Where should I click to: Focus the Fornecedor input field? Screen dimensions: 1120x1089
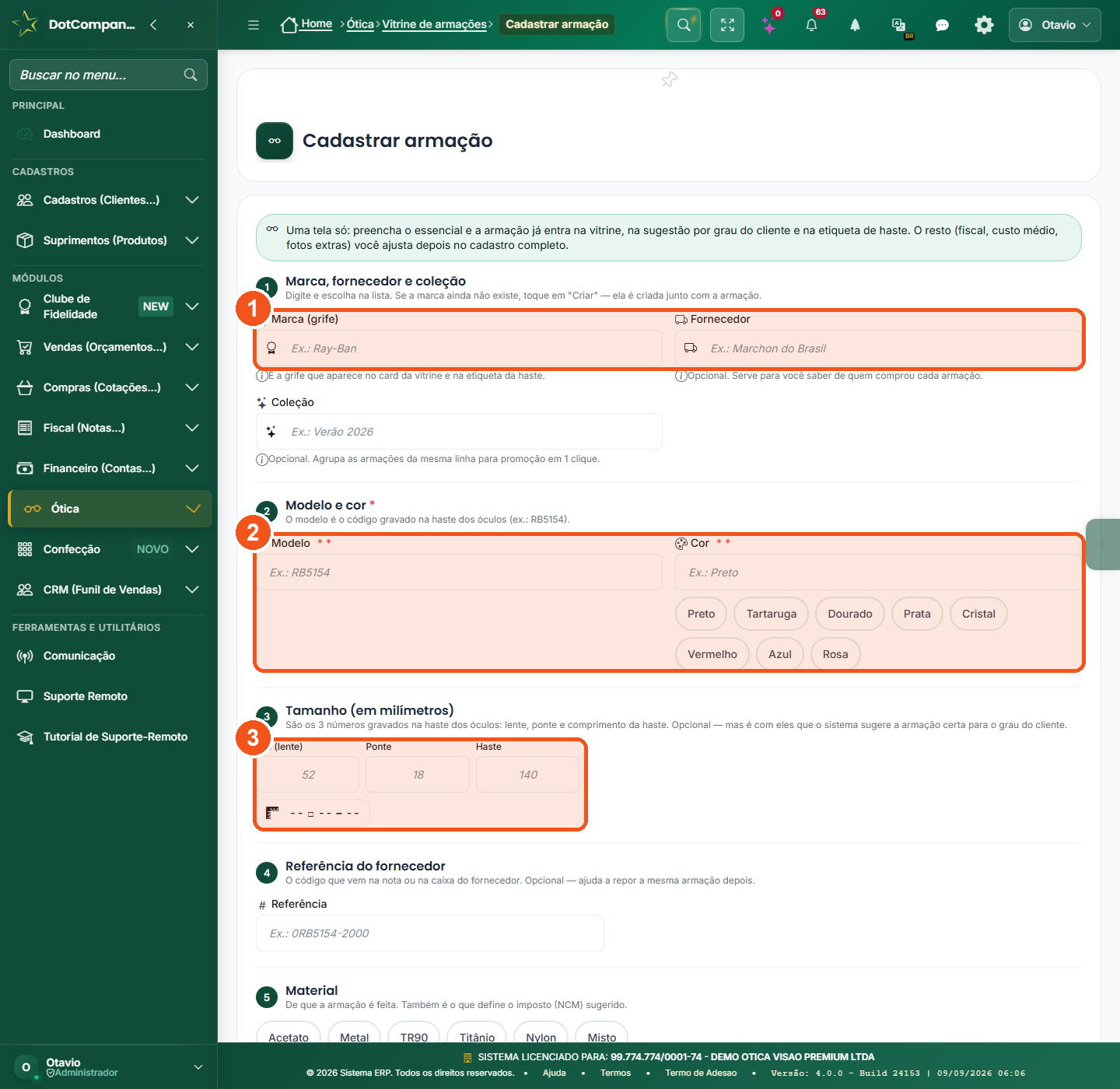(878, 348)
